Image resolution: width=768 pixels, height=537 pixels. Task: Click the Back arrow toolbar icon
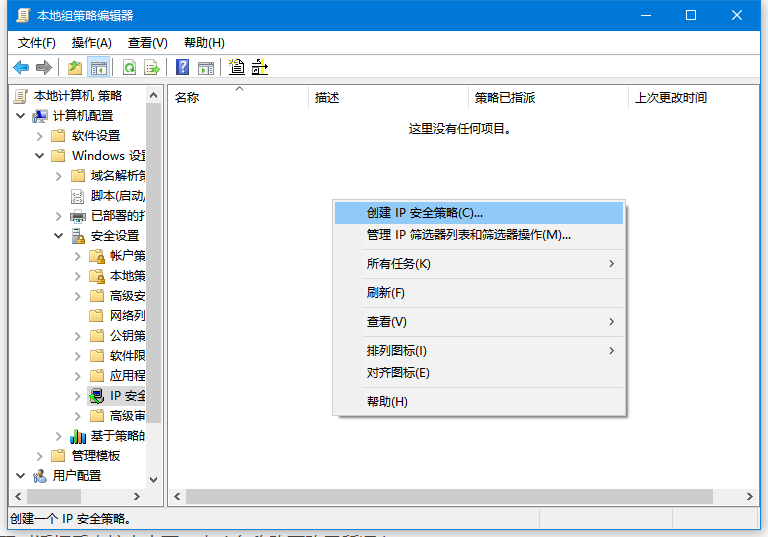pyautogui.click(x=21, y=67)
